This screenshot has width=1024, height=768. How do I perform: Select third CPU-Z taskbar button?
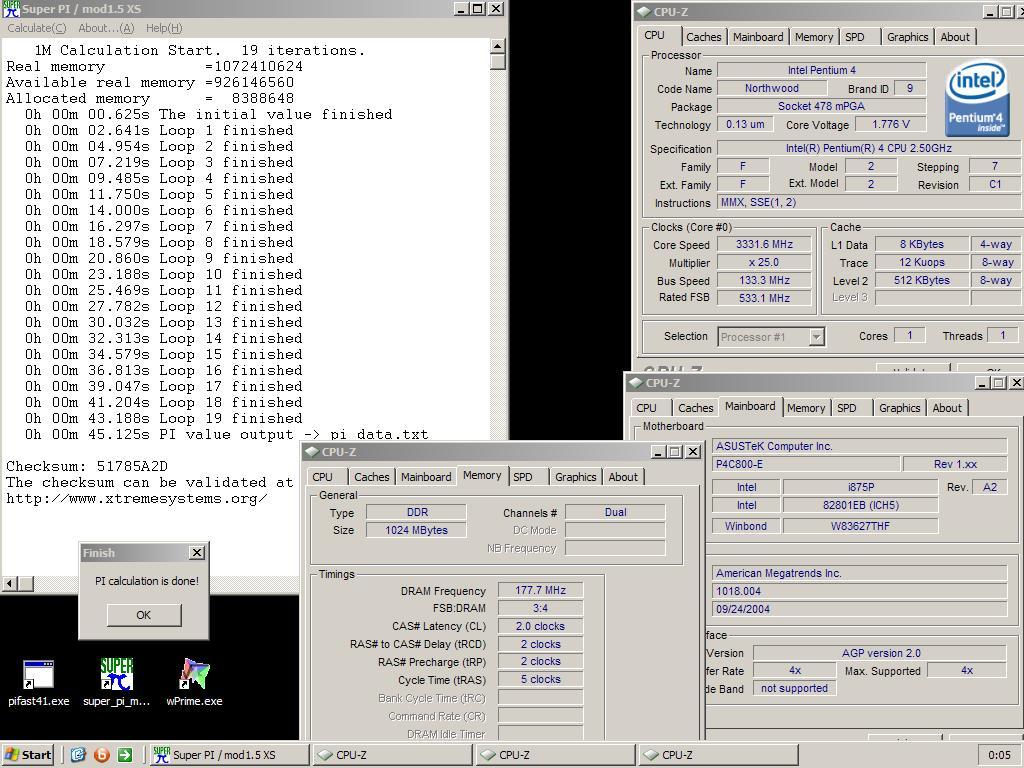[717, 755]
